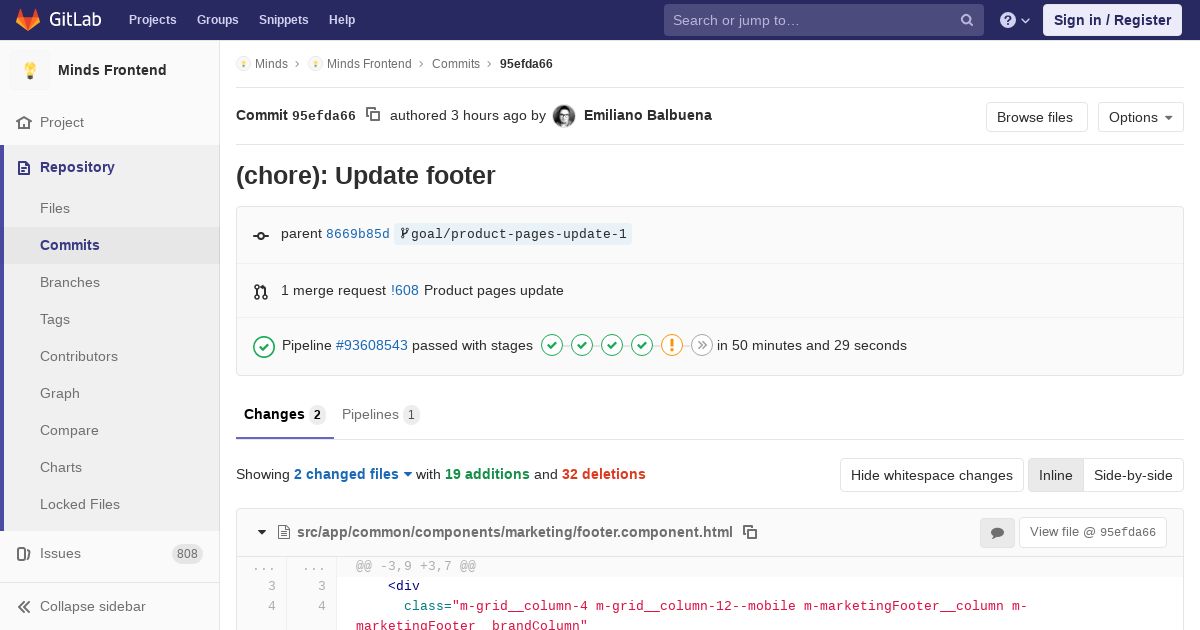The width and height of the screenshot is (1200, 630).
Task: Open the Help question-mark menu
Action: pos(1015,20)
